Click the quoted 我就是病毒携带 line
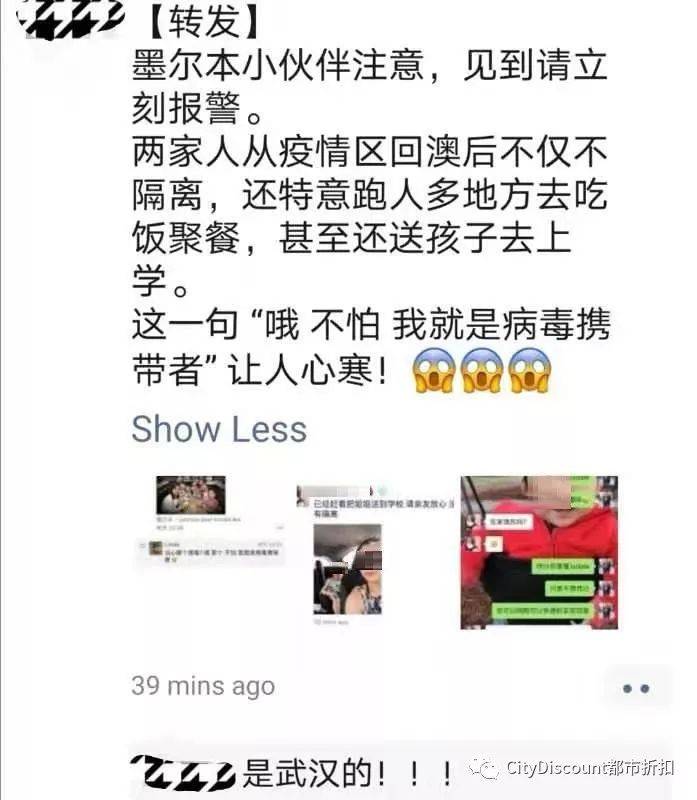697x800 pixels. (370, 324)
